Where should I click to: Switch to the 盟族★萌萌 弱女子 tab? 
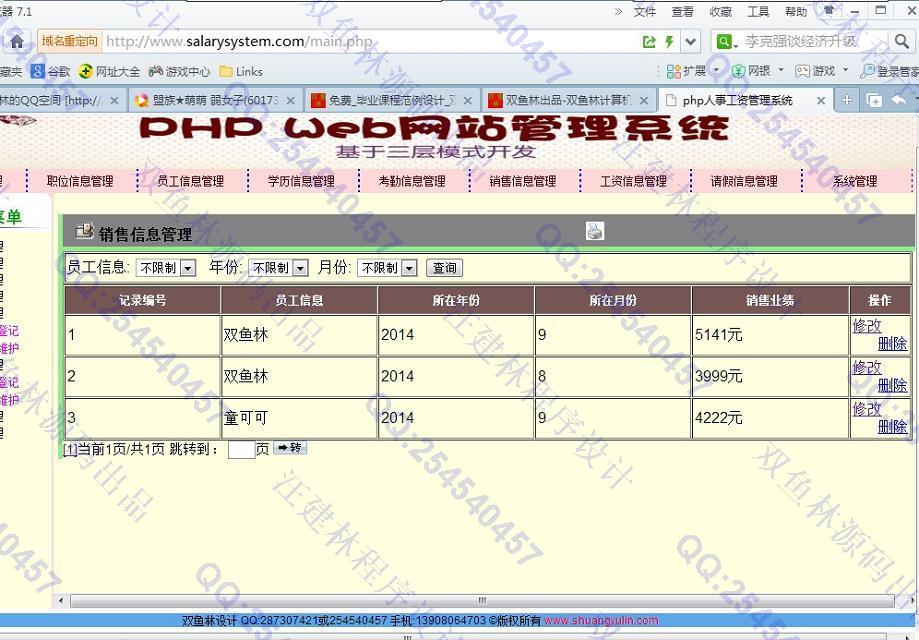coord(214,100)
